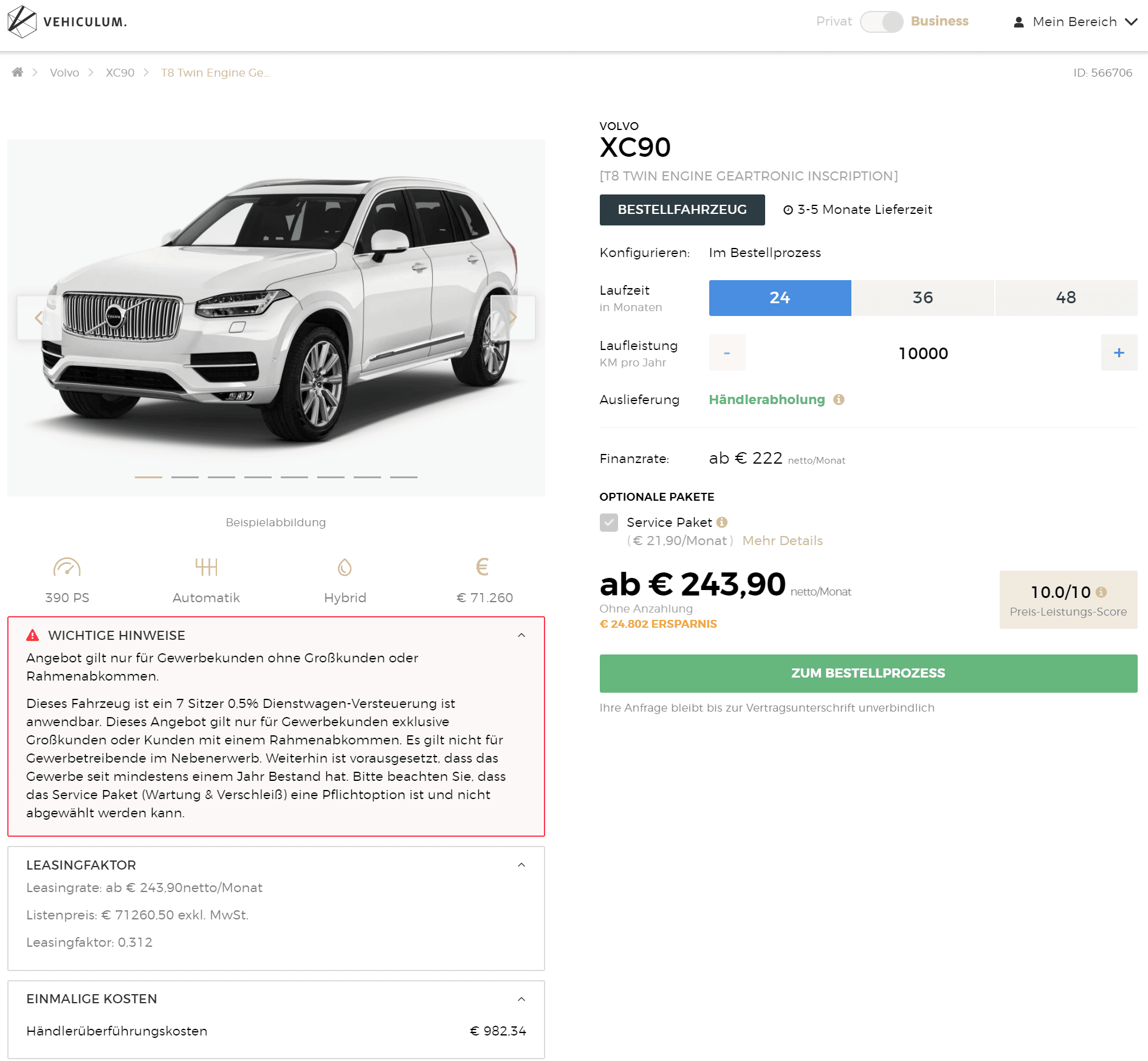The image size is (1148, 1061).
Task: Open the XC90 breadcrumb
Action: coord(120,72)
